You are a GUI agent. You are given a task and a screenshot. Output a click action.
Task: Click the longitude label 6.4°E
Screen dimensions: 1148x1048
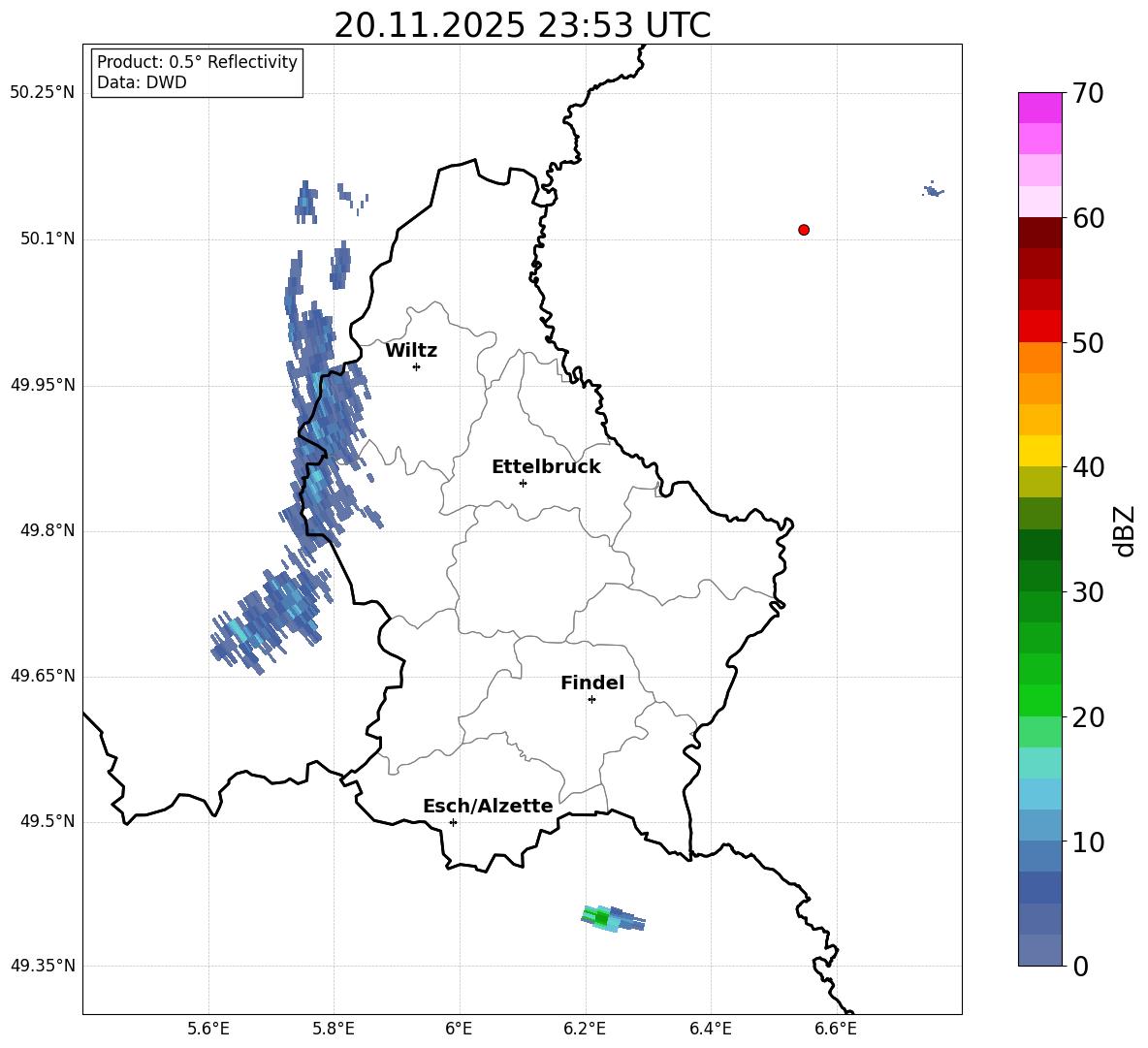[x=710, y=1030]
